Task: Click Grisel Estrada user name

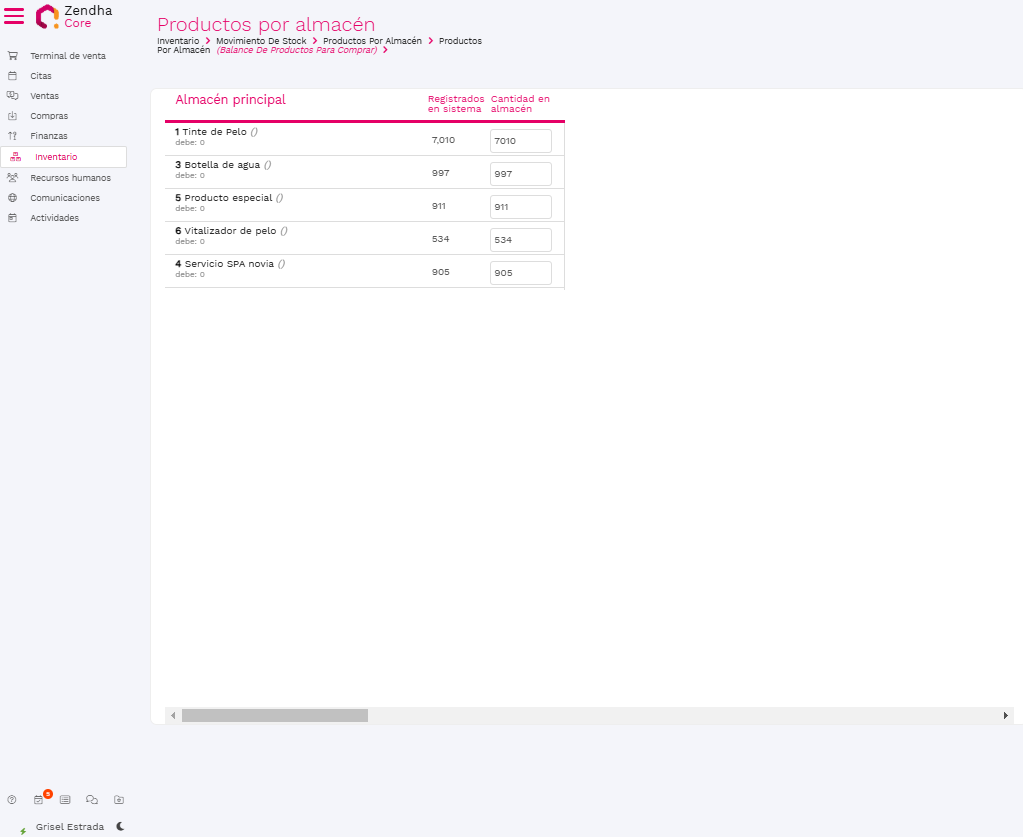Action: pos(70,827)
